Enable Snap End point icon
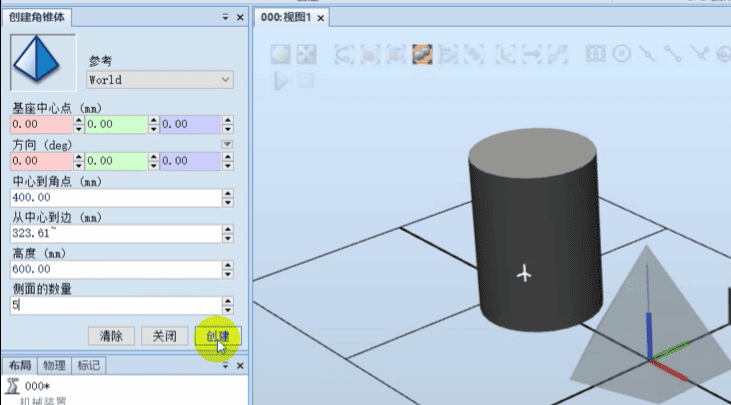Screen dimensions: 731x405 click(x=673, y=54)
